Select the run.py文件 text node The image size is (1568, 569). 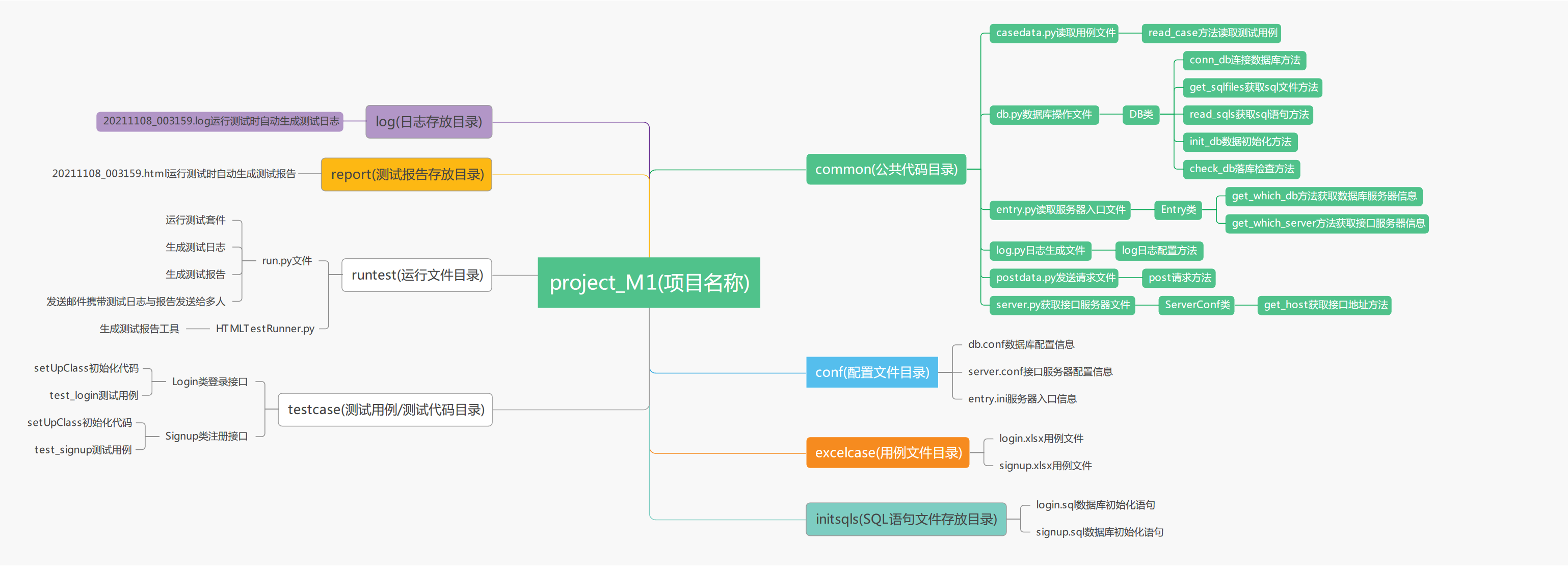[x=287, y=261]
